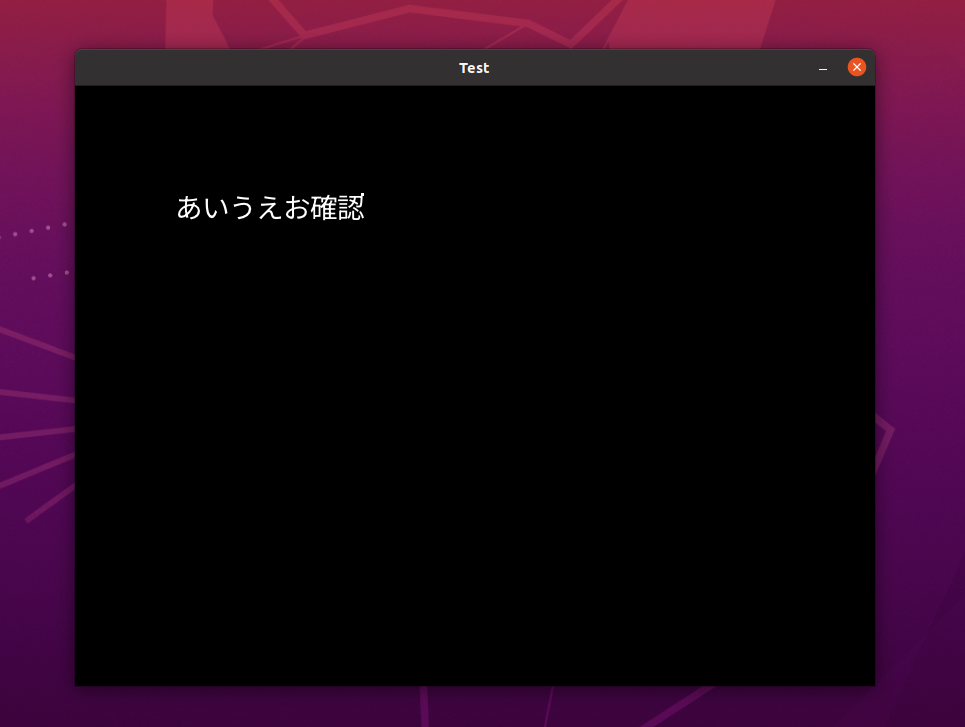Click the 確 kanji in the text
Viewport: 965px width, 727px height.
pos(324,208)
